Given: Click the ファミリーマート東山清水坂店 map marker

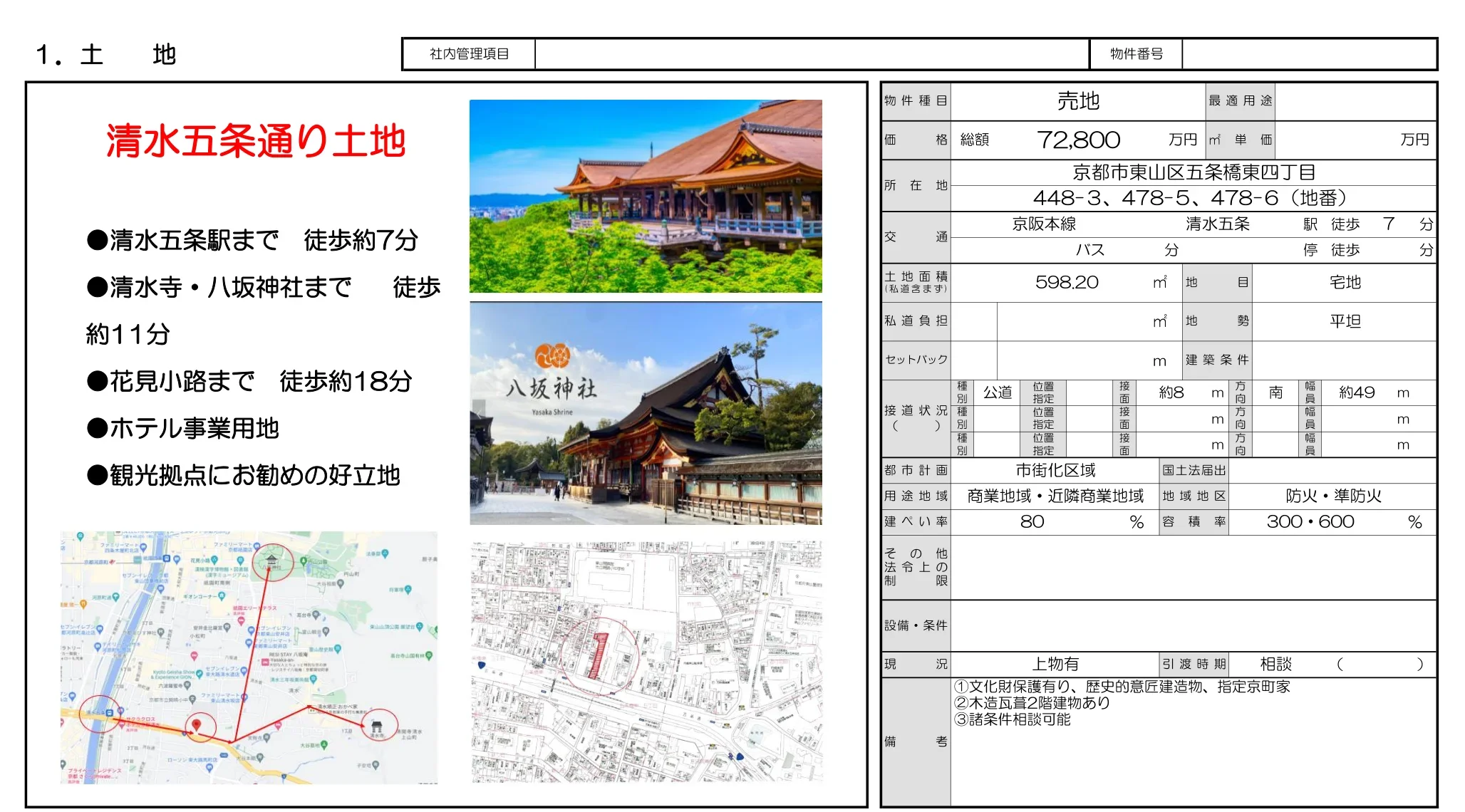Looking at the screenshot, I should point(245,696).
